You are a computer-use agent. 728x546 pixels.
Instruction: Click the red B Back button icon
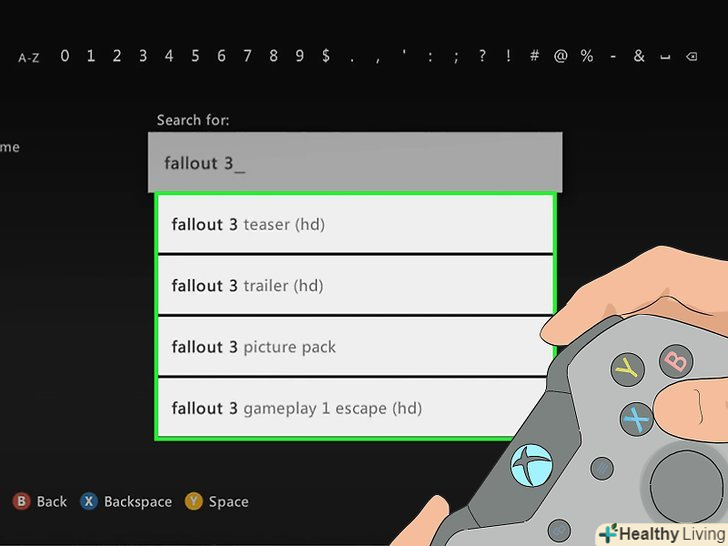(x=21, y=501)
